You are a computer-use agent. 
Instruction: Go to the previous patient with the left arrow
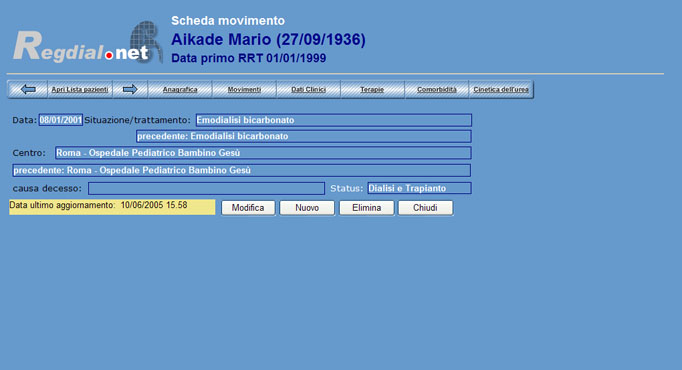tap(28, 89)
